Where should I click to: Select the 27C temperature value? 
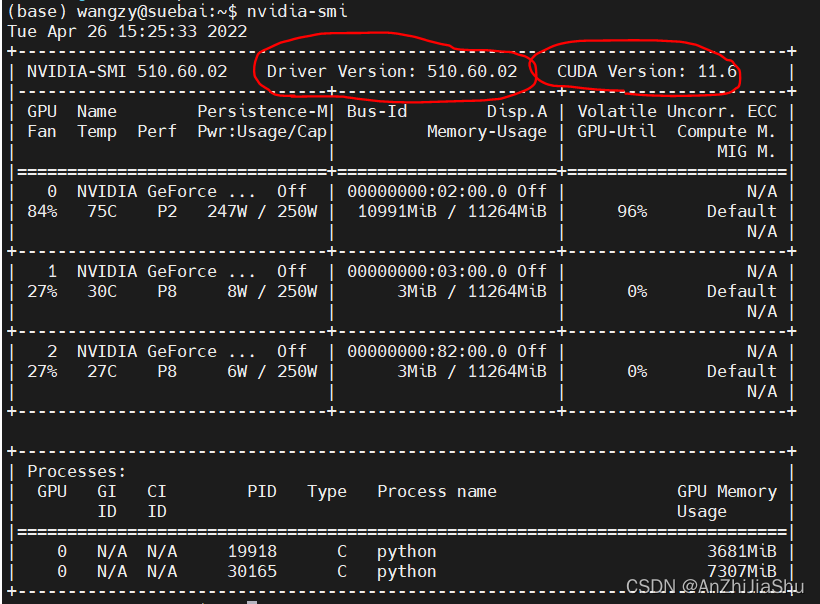[x=102, y=371]
